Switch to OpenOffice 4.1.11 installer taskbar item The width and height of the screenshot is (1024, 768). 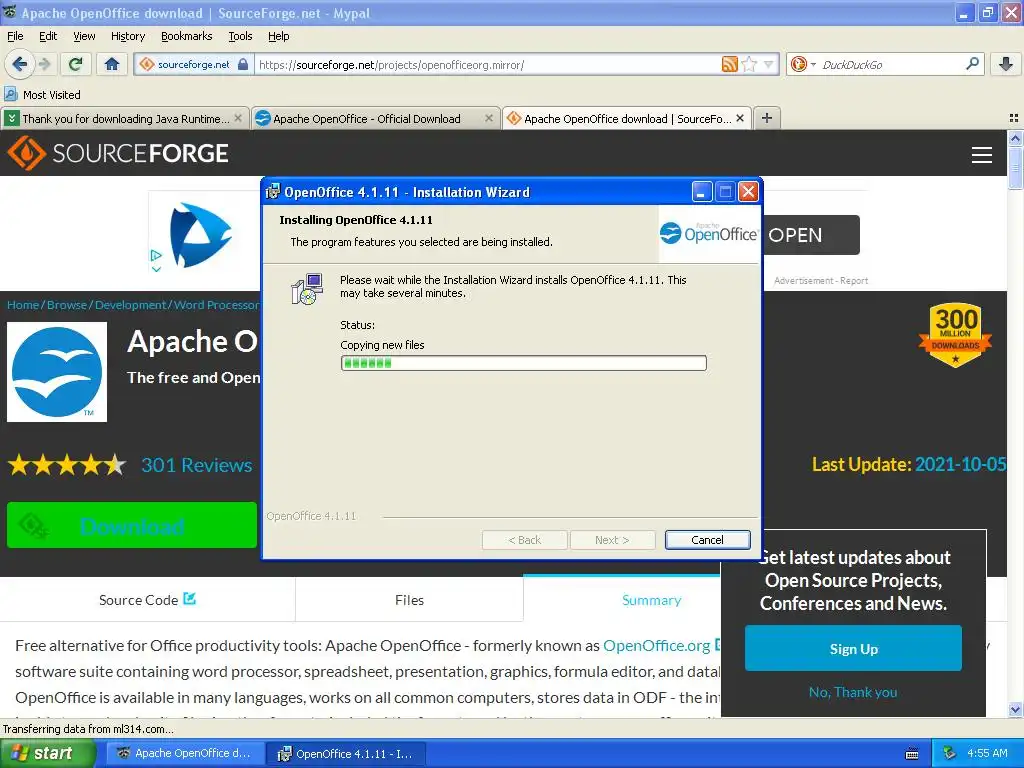pos(347,754)
